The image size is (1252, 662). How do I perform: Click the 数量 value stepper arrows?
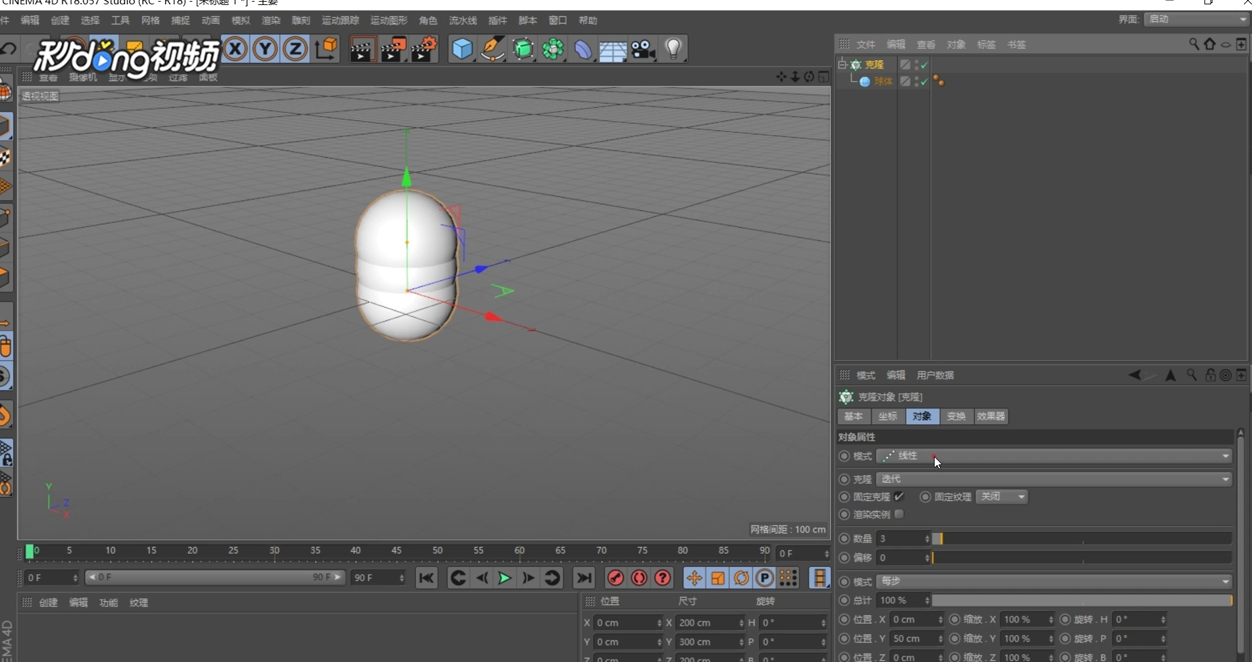click(x=927, y=538)
